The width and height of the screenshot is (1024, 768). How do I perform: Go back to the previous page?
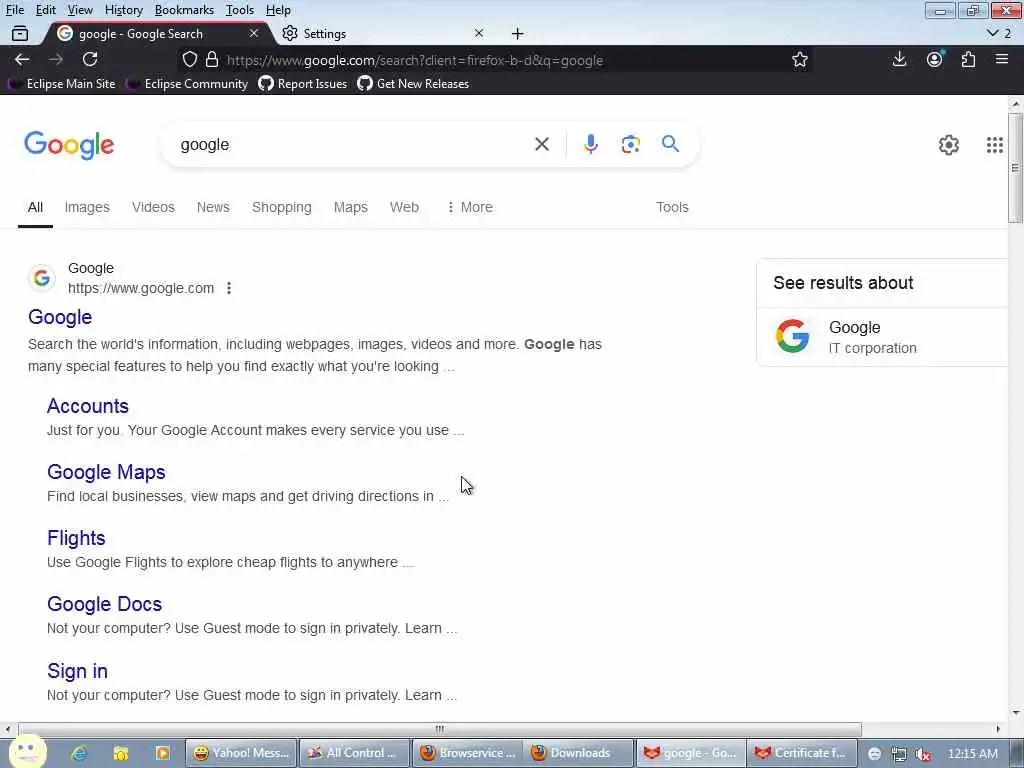[x=22, y=59]
